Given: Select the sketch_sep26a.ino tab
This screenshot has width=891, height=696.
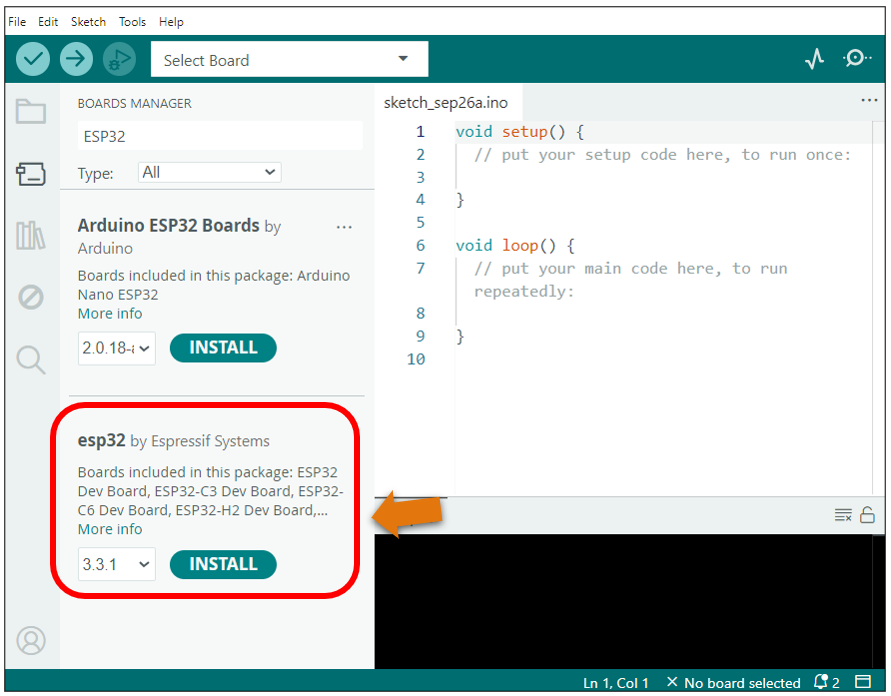Looking at the screenshot, I should pos(446,103).
